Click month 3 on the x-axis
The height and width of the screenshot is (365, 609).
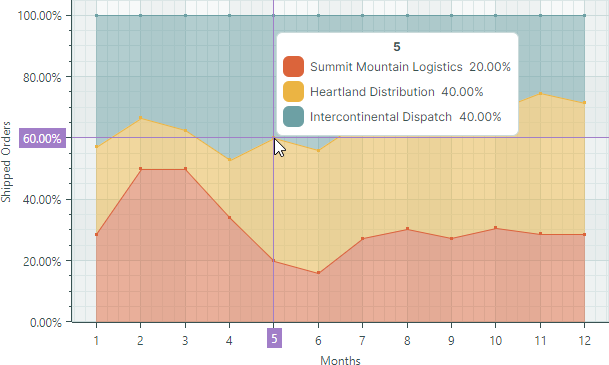(x=185, y=341)
